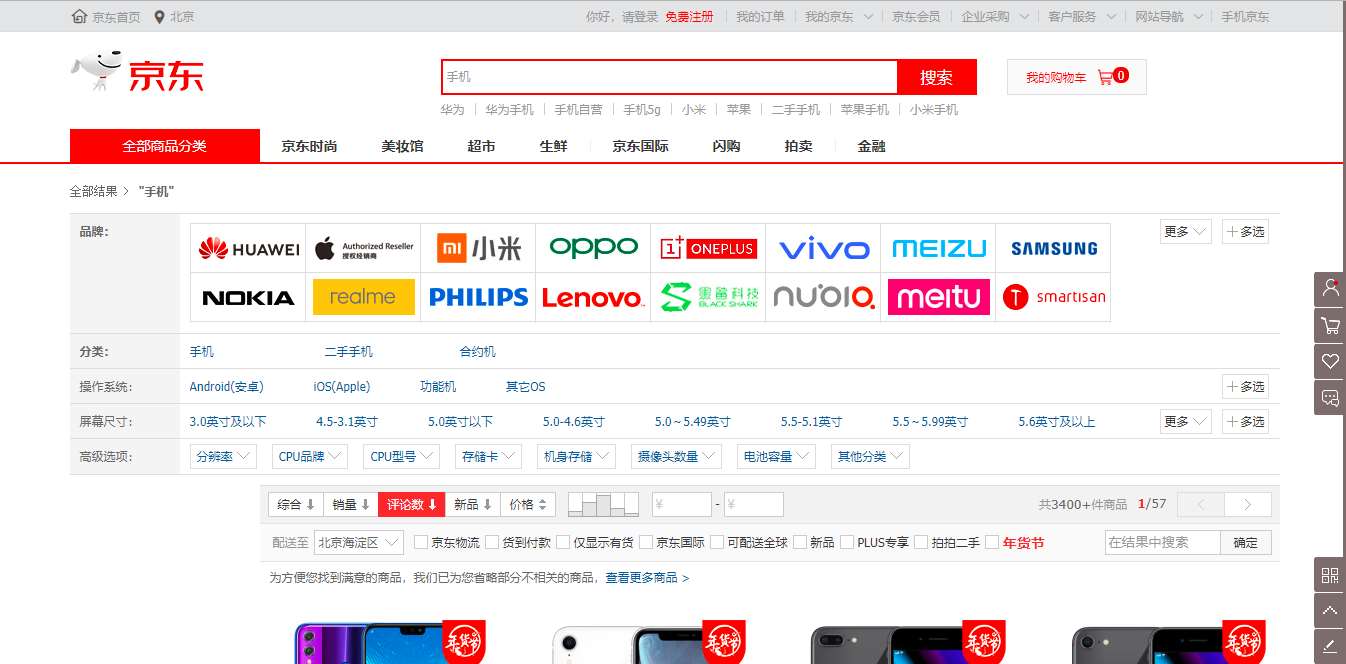Screen dimensions: 1346x664
Task: Open the chat message icon in the sidebar
Action: 1330,397
